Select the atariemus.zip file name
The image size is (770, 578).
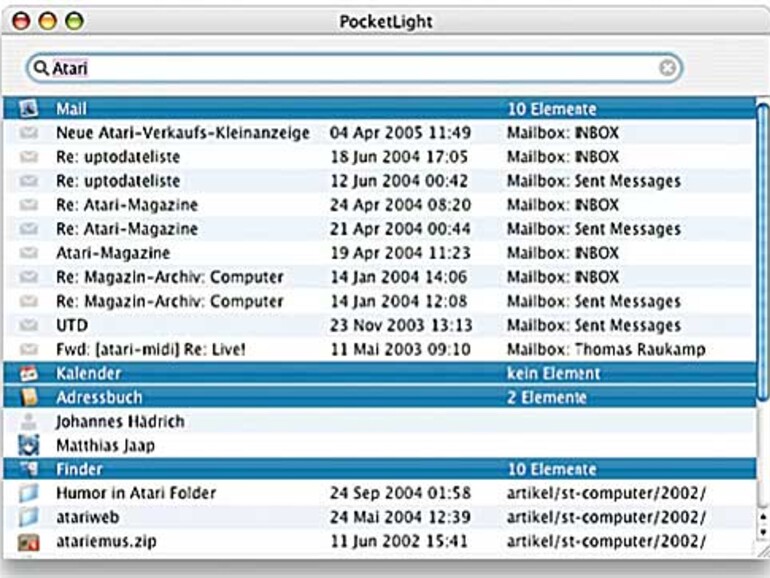106,541
